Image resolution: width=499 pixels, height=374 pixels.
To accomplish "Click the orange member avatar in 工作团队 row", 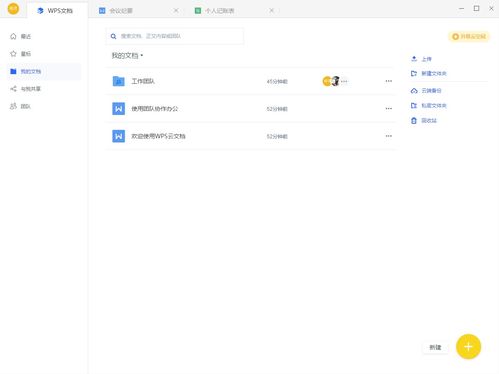I will click(x=327, y=81).
